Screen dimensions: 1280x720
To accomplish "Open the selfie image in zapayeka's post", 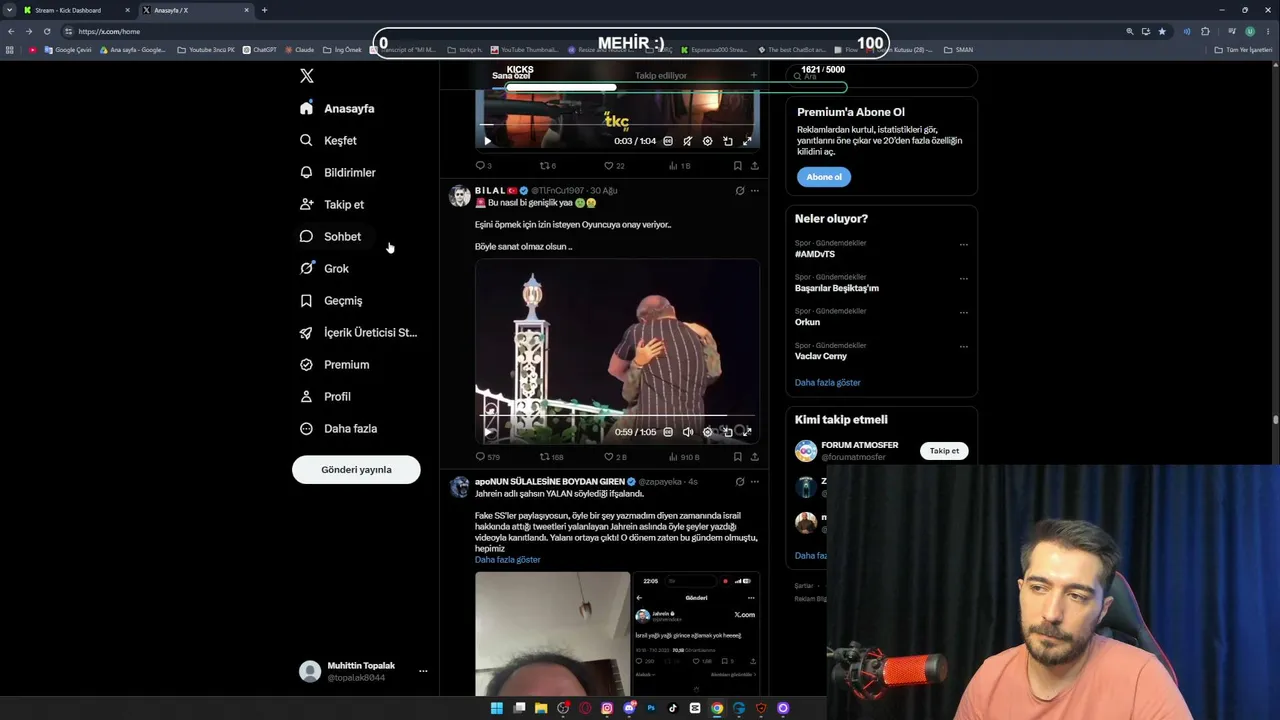I will pos(553,633).
